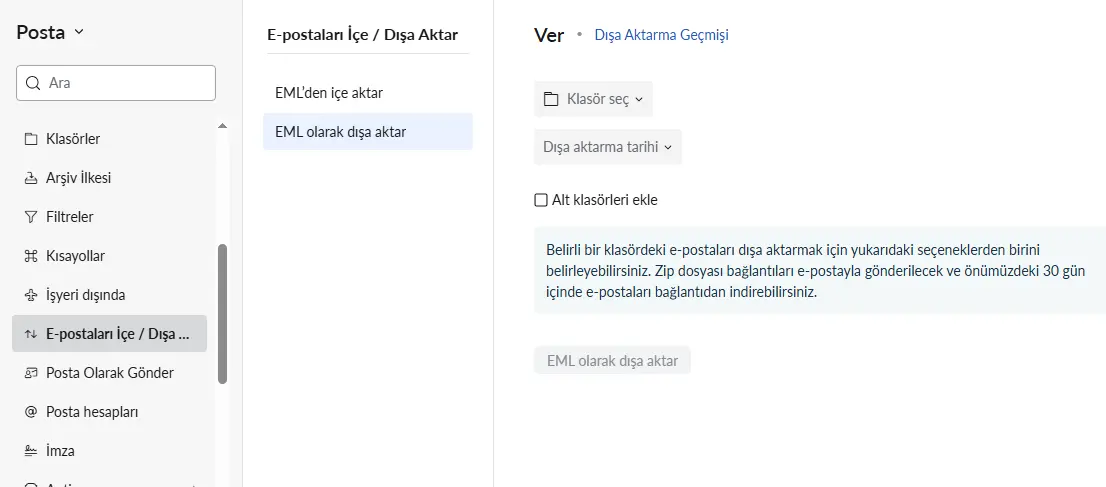
Task: Click the Posta Olarak Gönder icon
Action: [30, 373]
